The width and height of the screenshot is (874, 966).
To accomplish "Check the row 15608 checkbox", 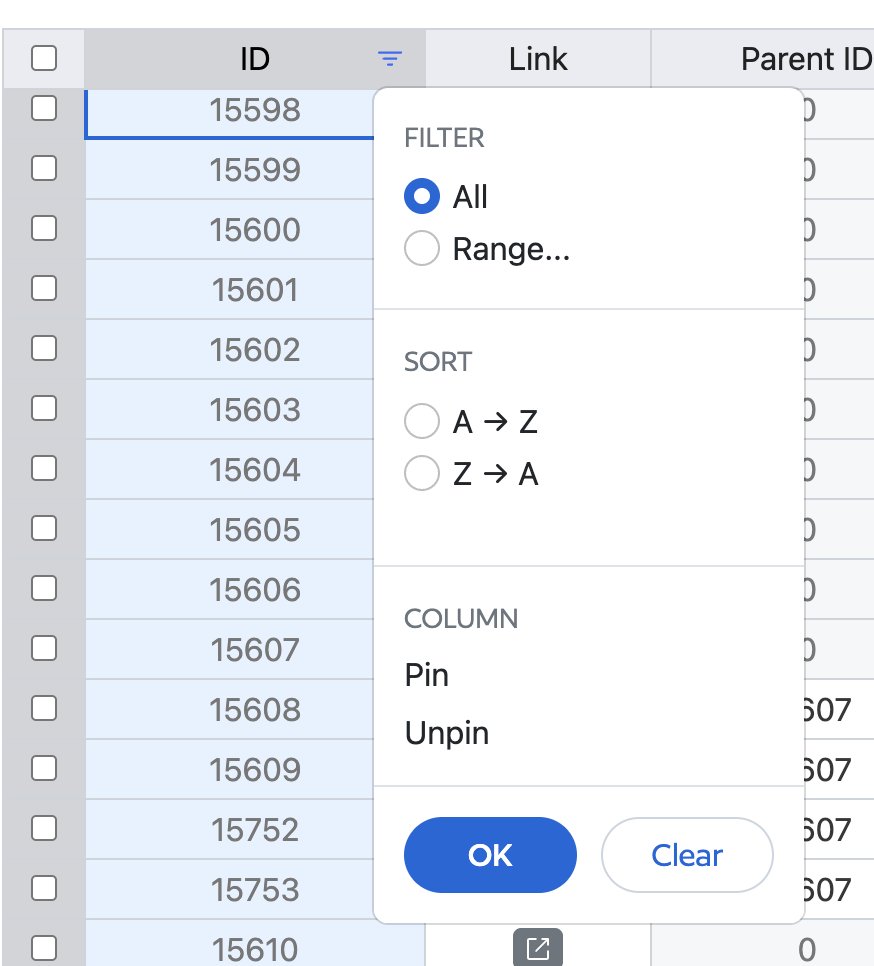I will tap(44, 709).
